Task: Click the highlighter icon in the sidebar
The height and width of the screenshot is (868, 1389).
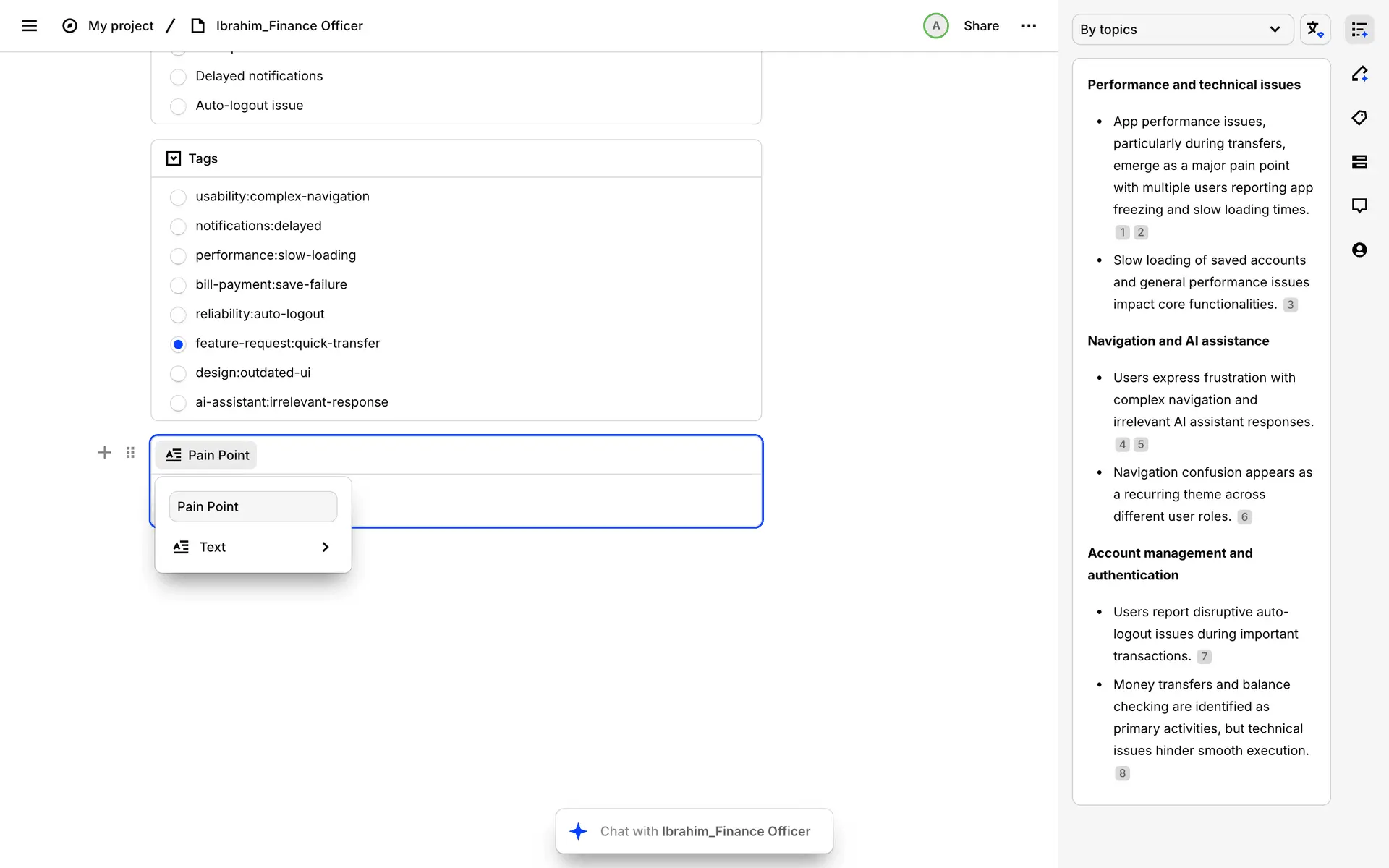Action: click(1359, 74)
